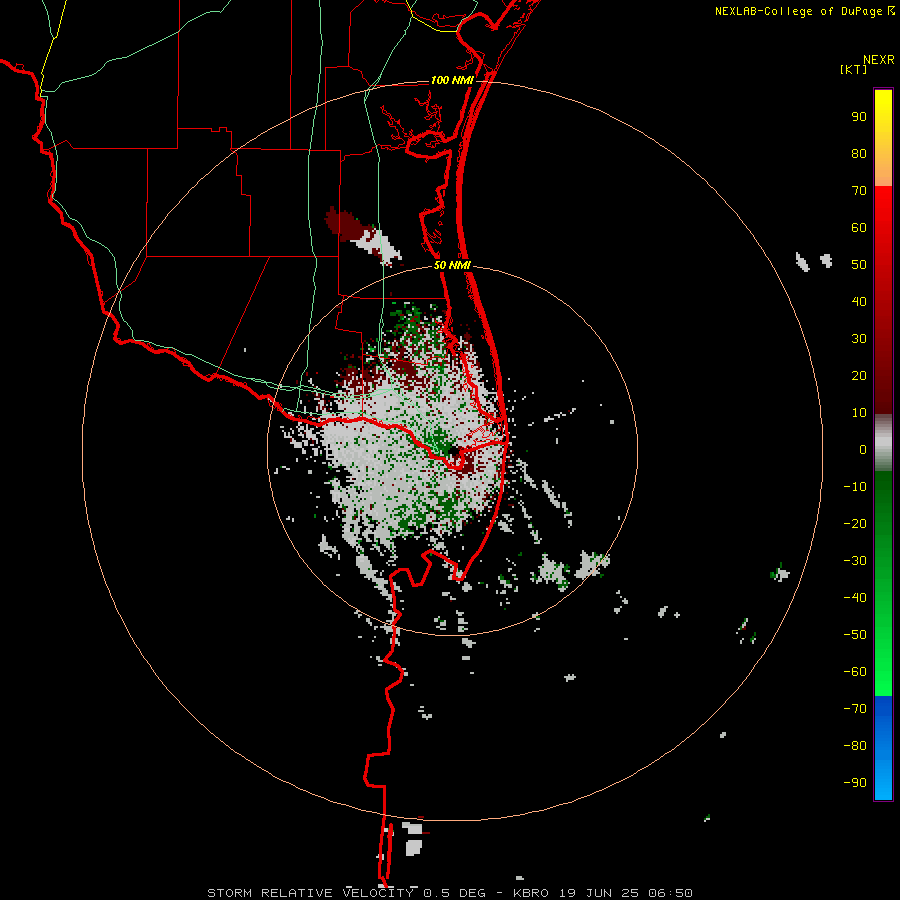The image size is (900, 900).
Task: Click the -20 value on velocity scale
Action: 855,524
